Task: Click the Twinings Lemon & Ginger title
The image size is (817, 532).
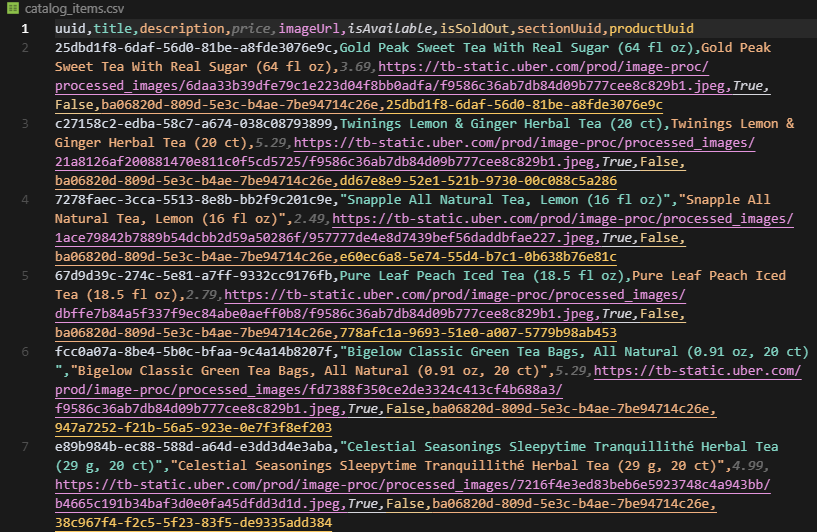Action: (x=501, y=124)
